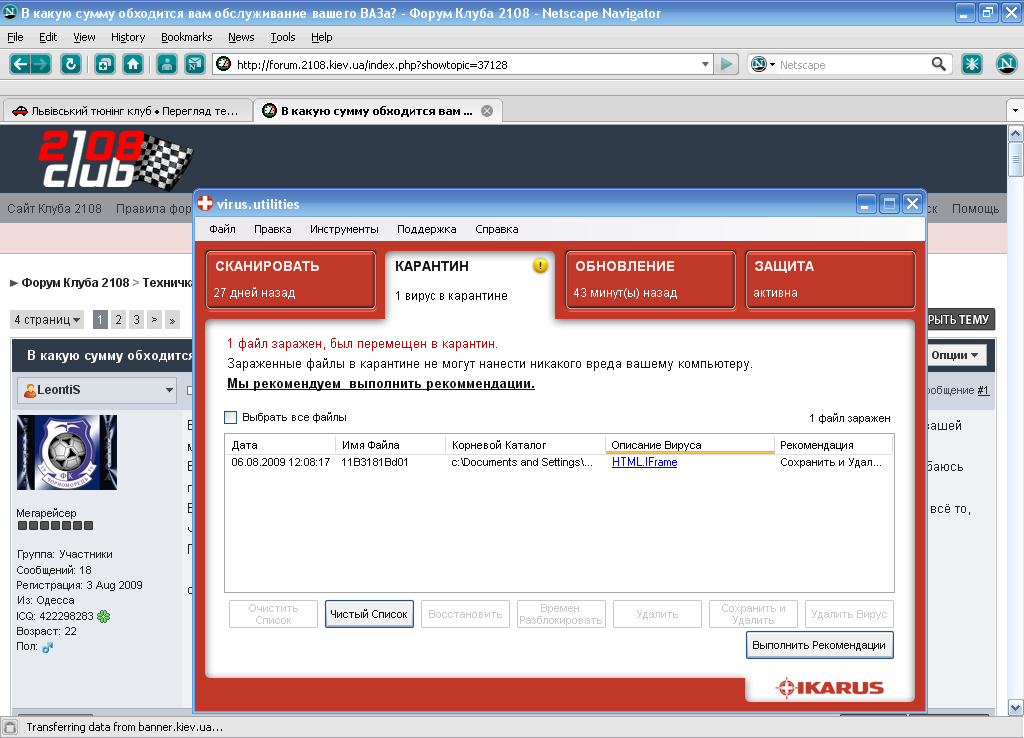The width and height of the screenshot is (1024, 738).
Task: Click the Мы рекомендуем выполнить рекомендации link
Action: point(381,383)
